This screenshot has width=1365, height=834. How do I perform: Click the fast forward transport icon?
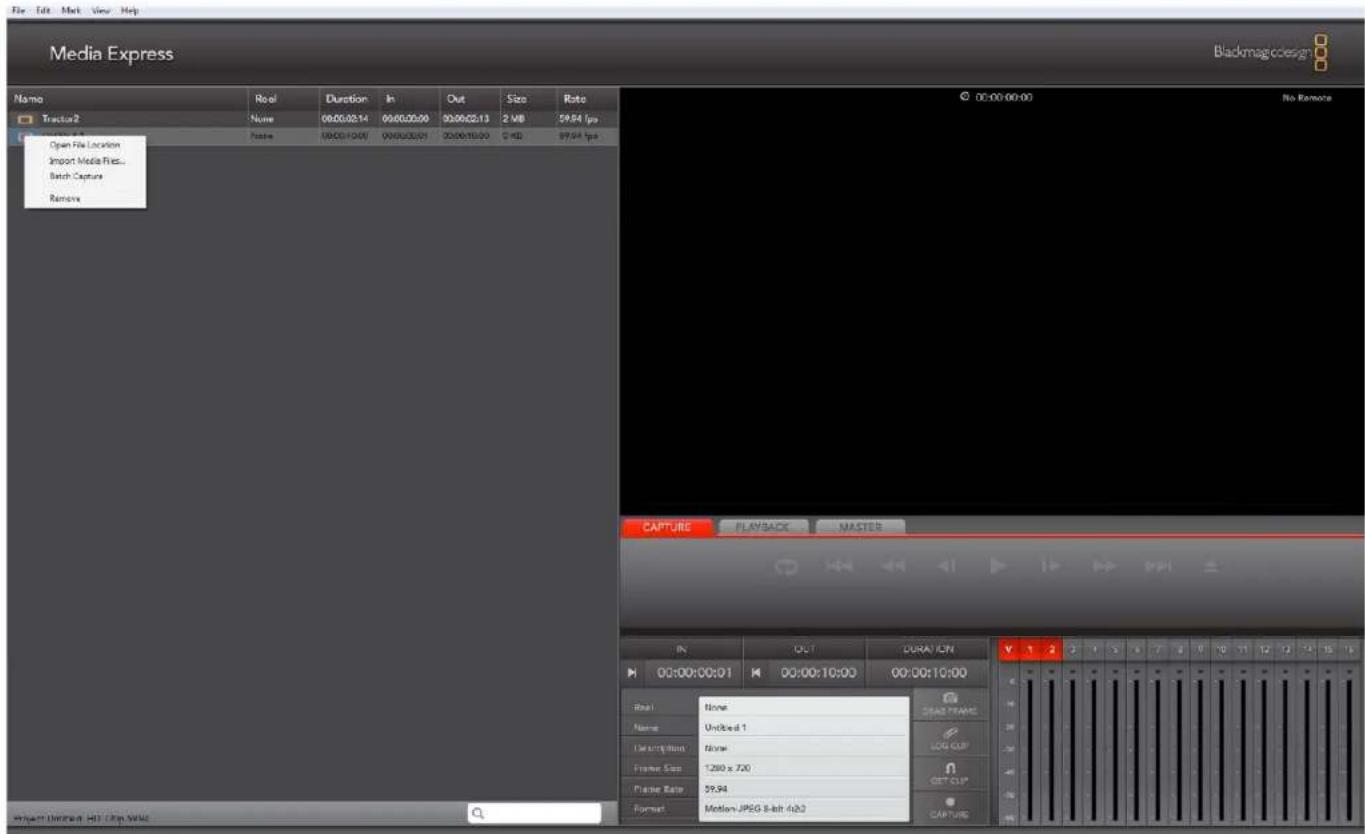point(1103,566)
